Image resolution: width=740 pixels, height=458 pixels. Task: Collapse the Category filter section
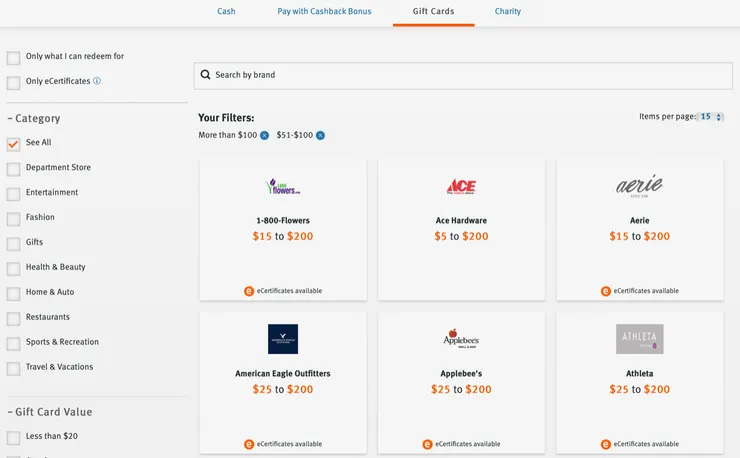click(35, 118)
